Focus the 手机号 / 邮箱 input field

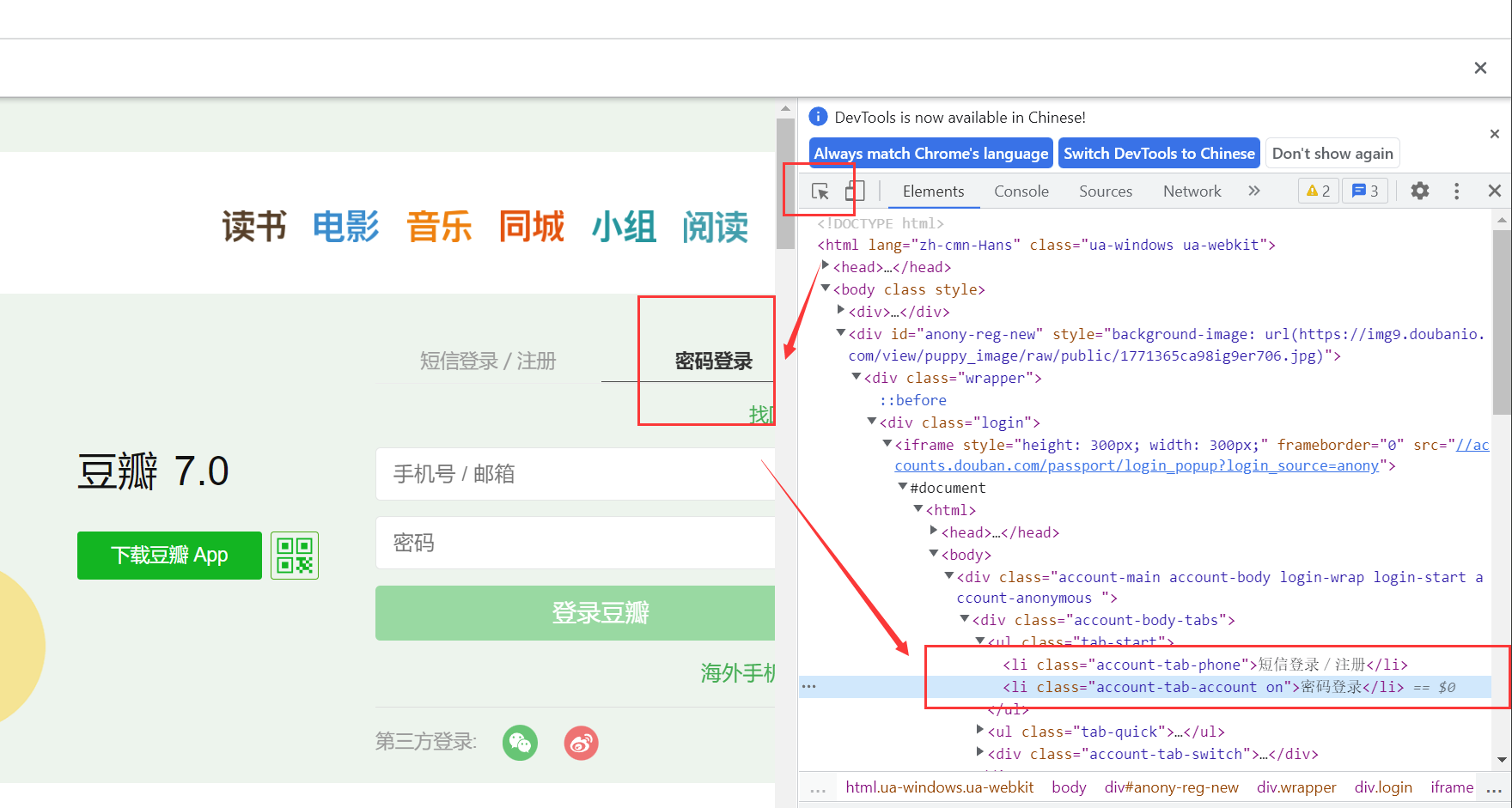pos(575,474)
